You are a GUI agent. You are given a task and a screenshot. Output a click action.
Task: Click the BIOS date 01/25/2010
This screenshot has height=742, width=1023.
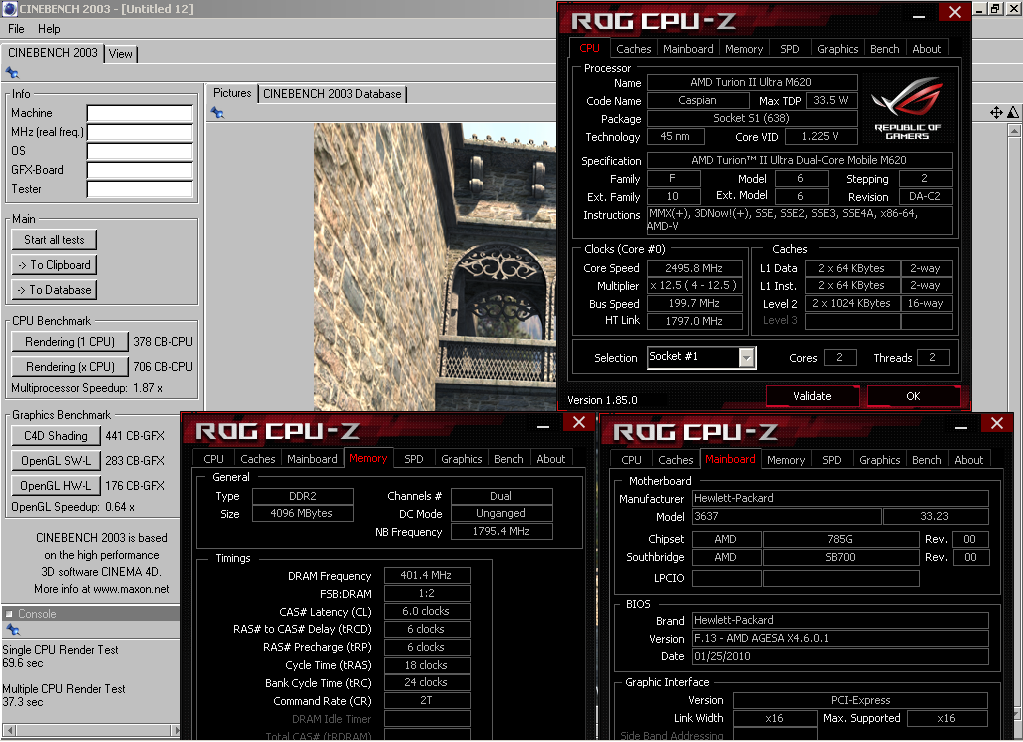click(x=840, y=657)
